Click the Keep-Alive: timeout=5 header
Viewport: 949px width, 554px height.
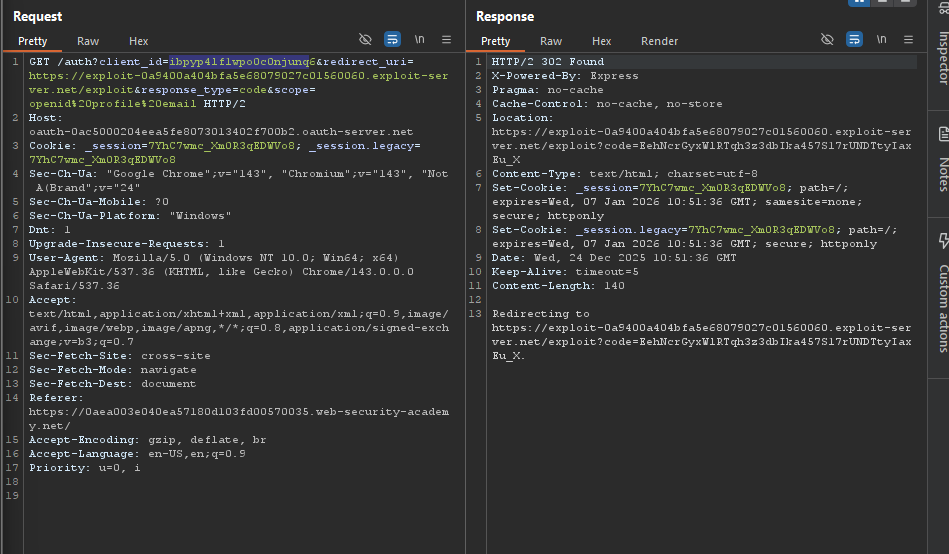pyautogui.click(x=565, y=272)
